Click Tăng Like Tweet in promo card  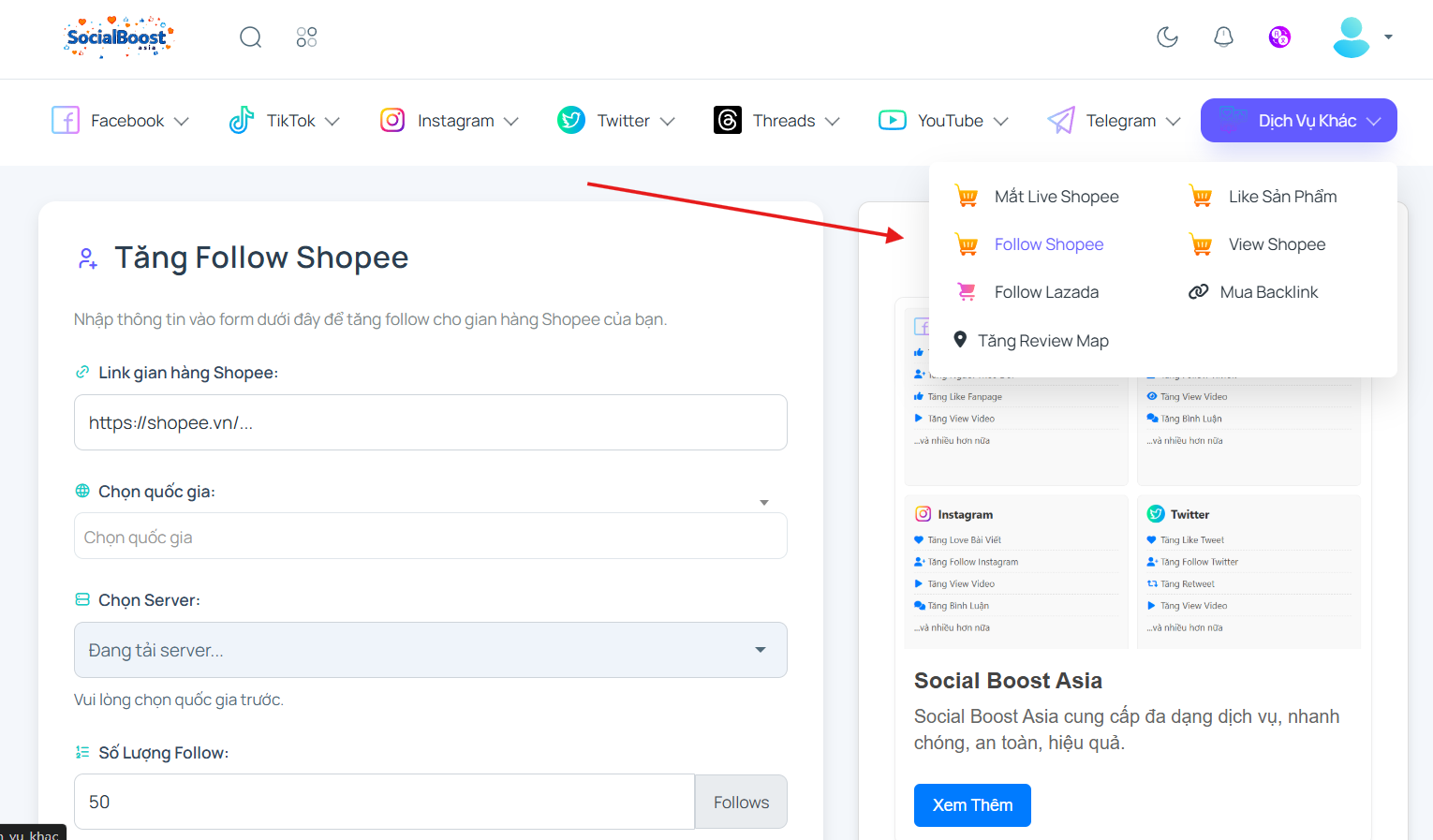pos(1192,540)
